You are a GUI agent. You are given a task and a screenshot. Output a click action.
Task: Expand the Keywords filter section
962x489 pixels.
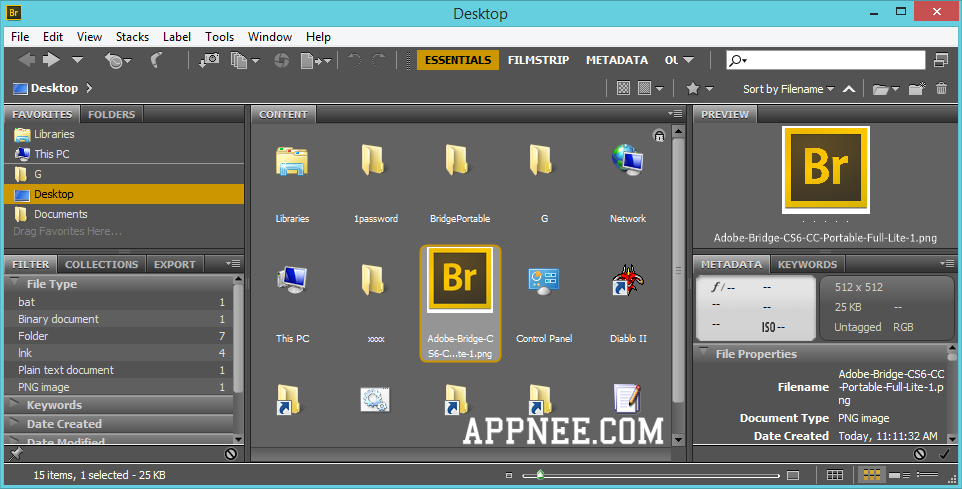(15, 404)
